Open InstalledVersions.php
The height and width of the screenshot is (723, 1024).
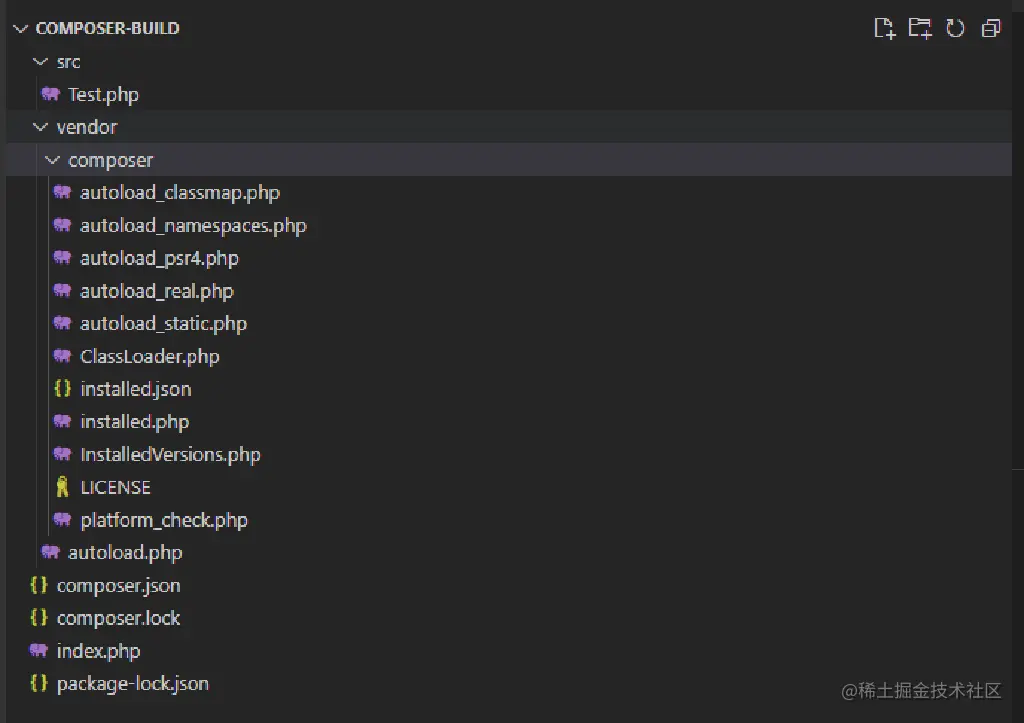[x=170, y=454]
